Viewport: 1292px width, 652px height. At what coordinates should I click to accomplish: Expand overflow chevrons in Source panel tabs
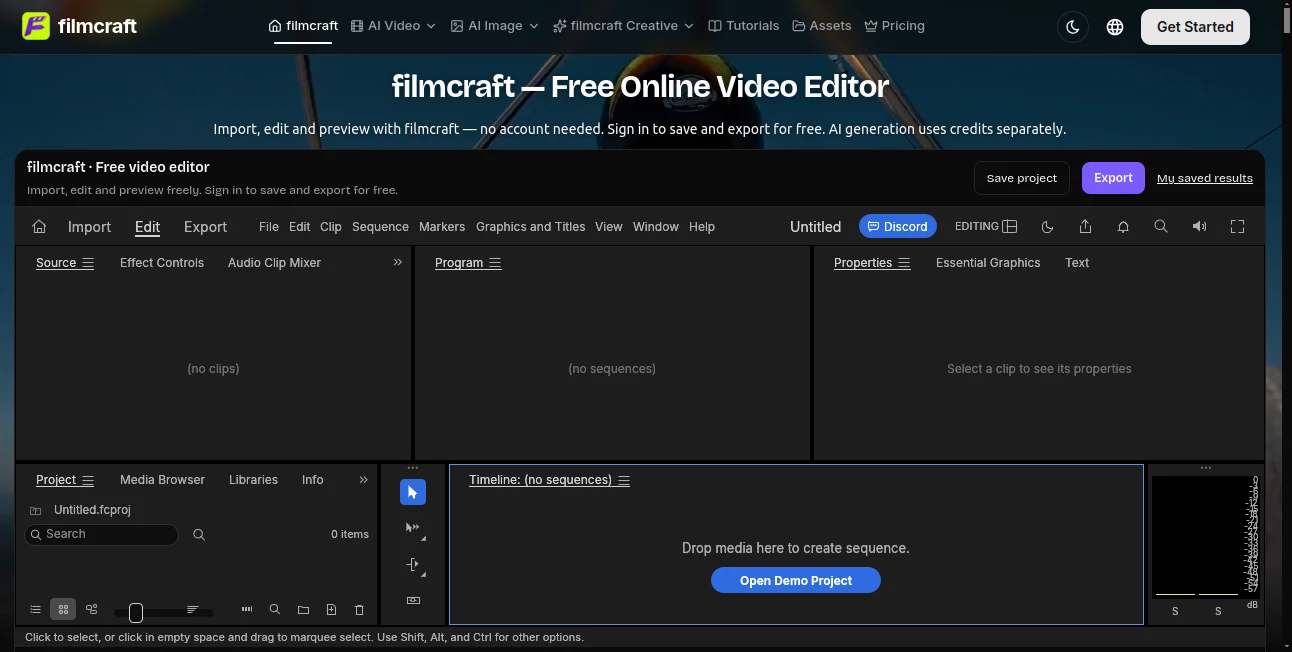[x=397, y=262]
